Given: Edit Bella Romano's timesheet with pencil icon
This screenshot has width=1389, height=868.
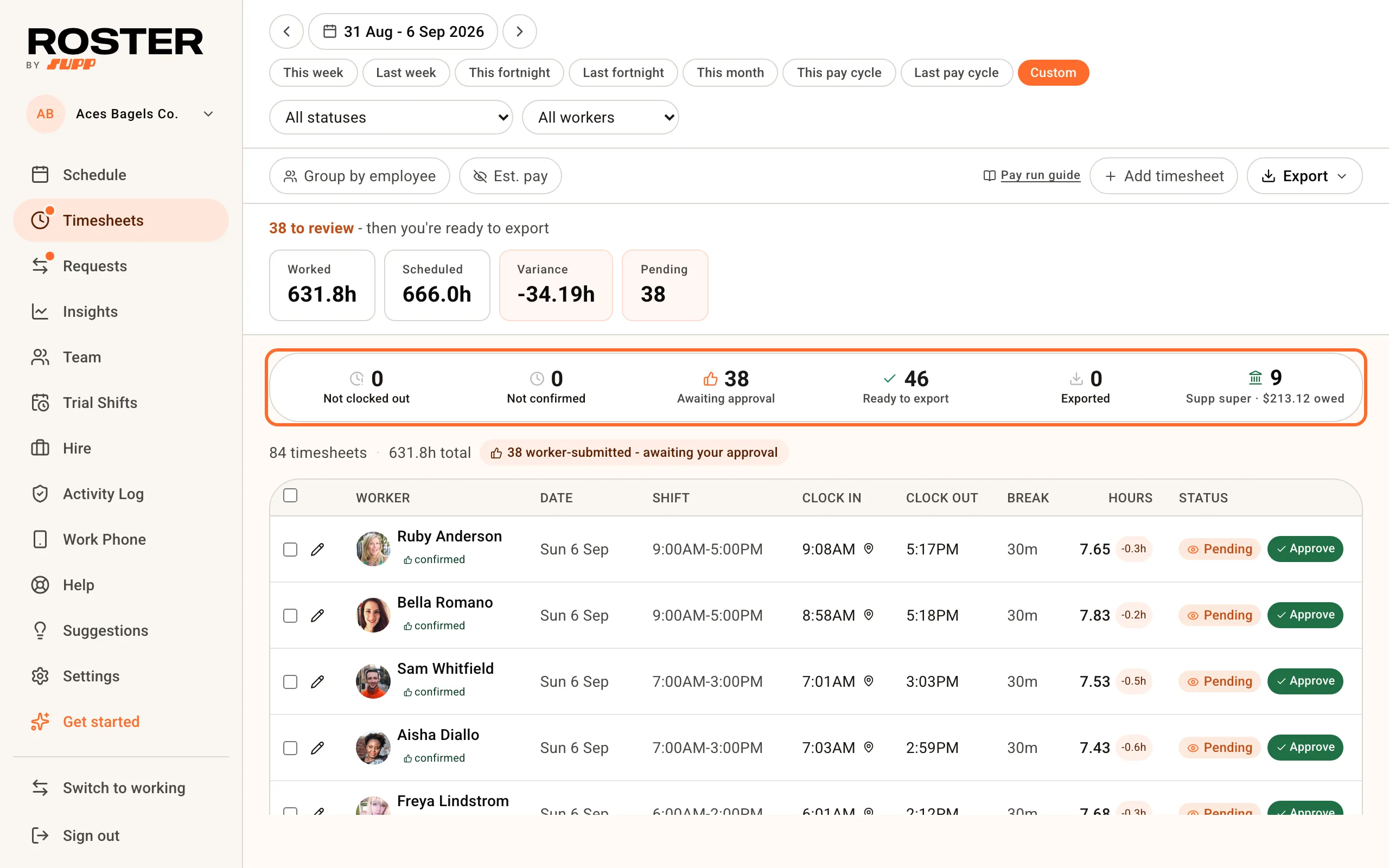Looking at the screenshot, I should 317,615.
